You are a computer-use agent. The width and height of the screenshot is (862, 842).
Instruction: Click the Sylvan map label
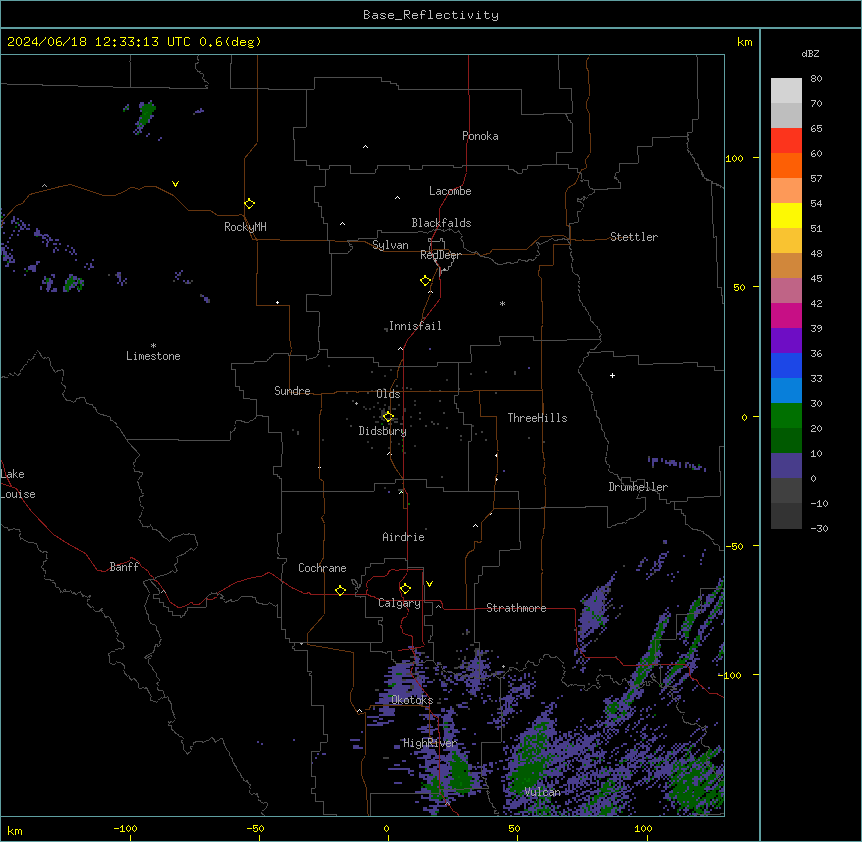(x=390, y=245)
